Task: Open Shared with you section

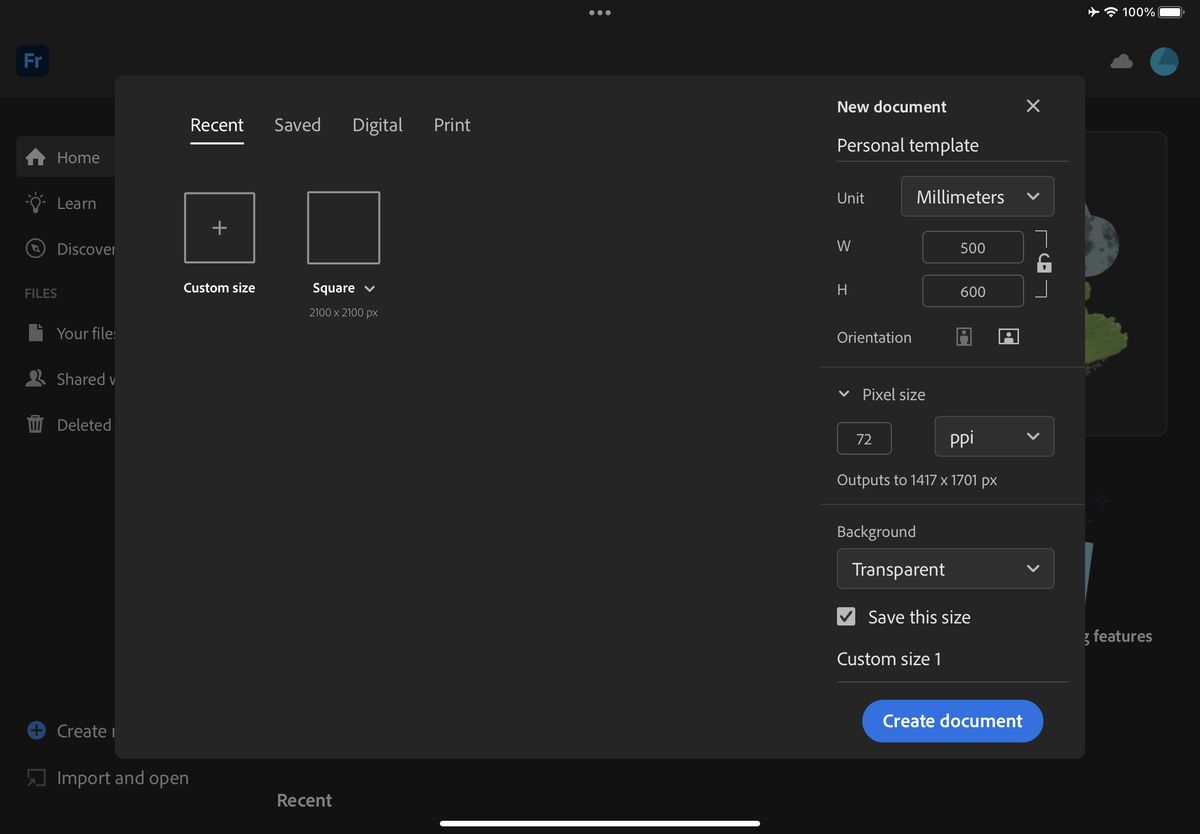Action: coord(36,379)
